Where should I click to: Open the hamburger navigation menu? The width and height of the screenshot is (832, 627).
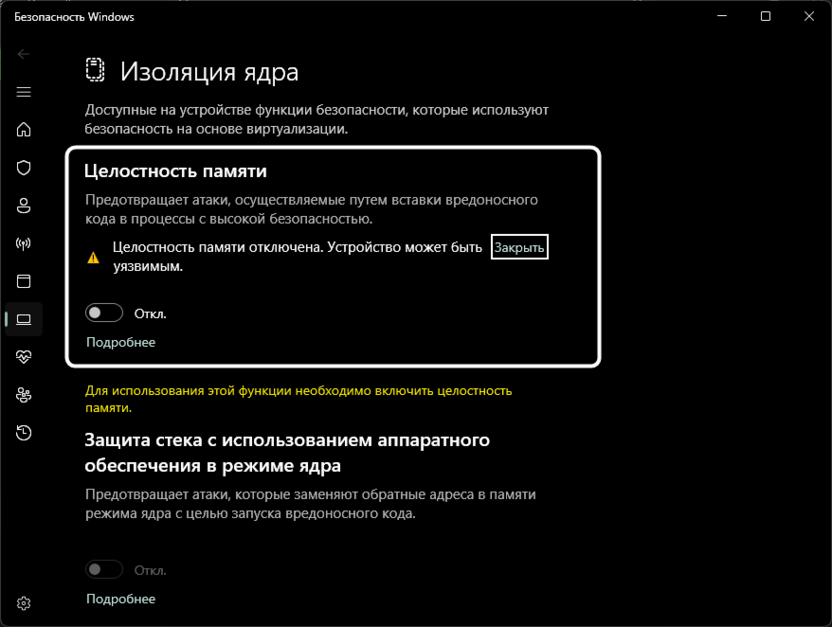23,92
